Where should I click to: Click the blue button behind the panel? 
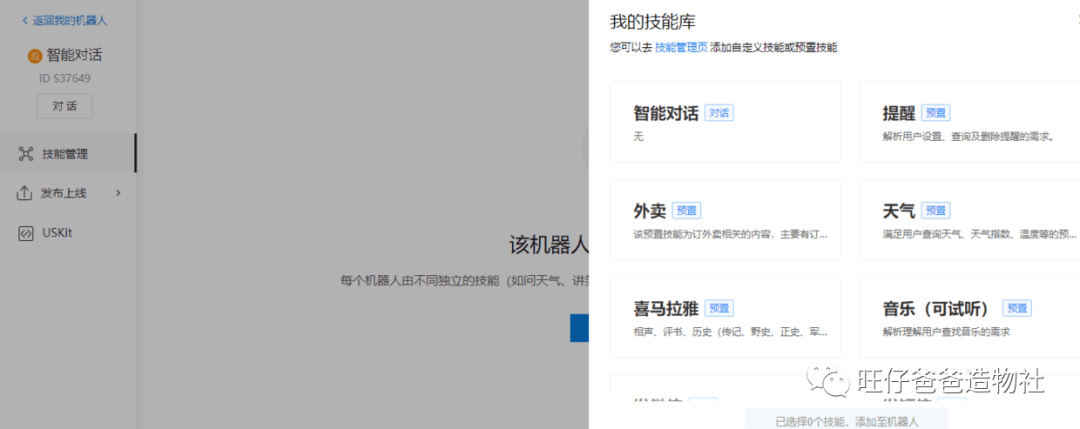click(579, 328)
